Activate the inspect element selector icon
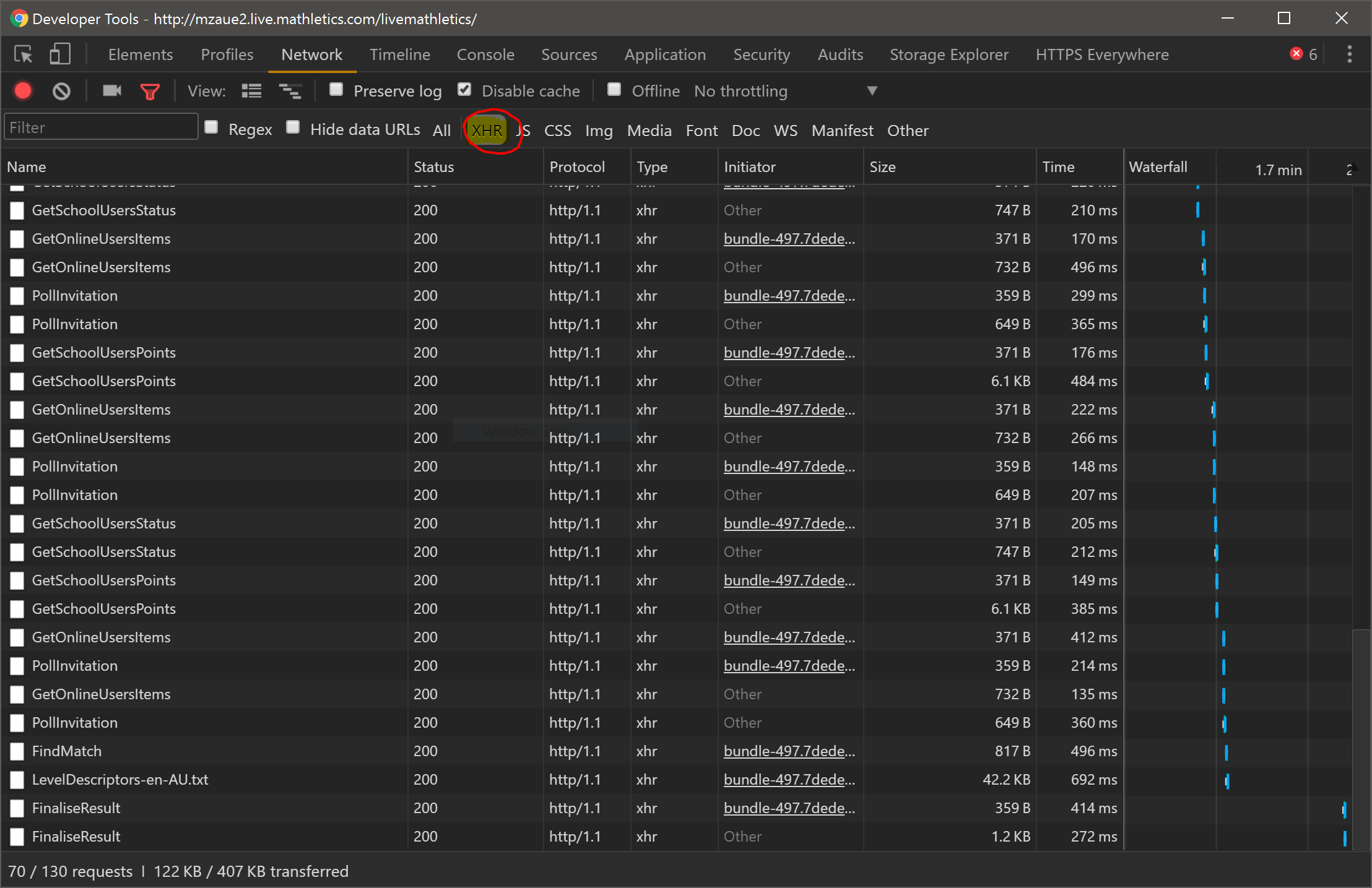This screenshot has height=888, width=1372. tap(24, 54)
